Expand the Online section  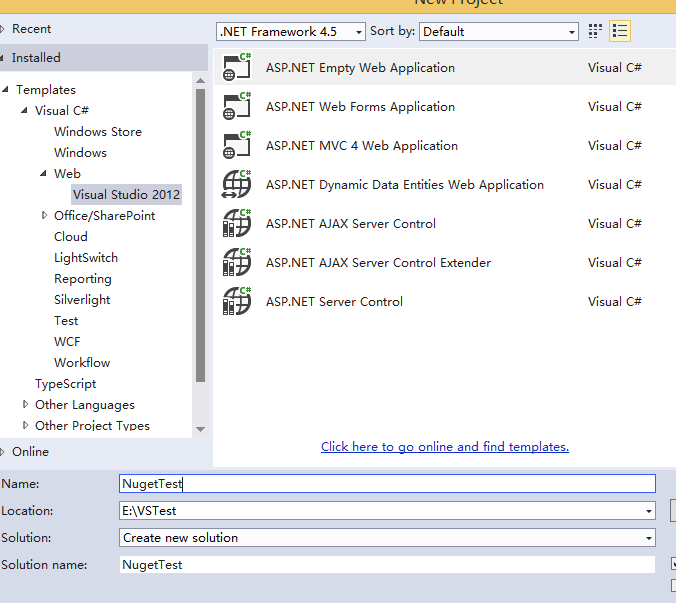[2, 452]
